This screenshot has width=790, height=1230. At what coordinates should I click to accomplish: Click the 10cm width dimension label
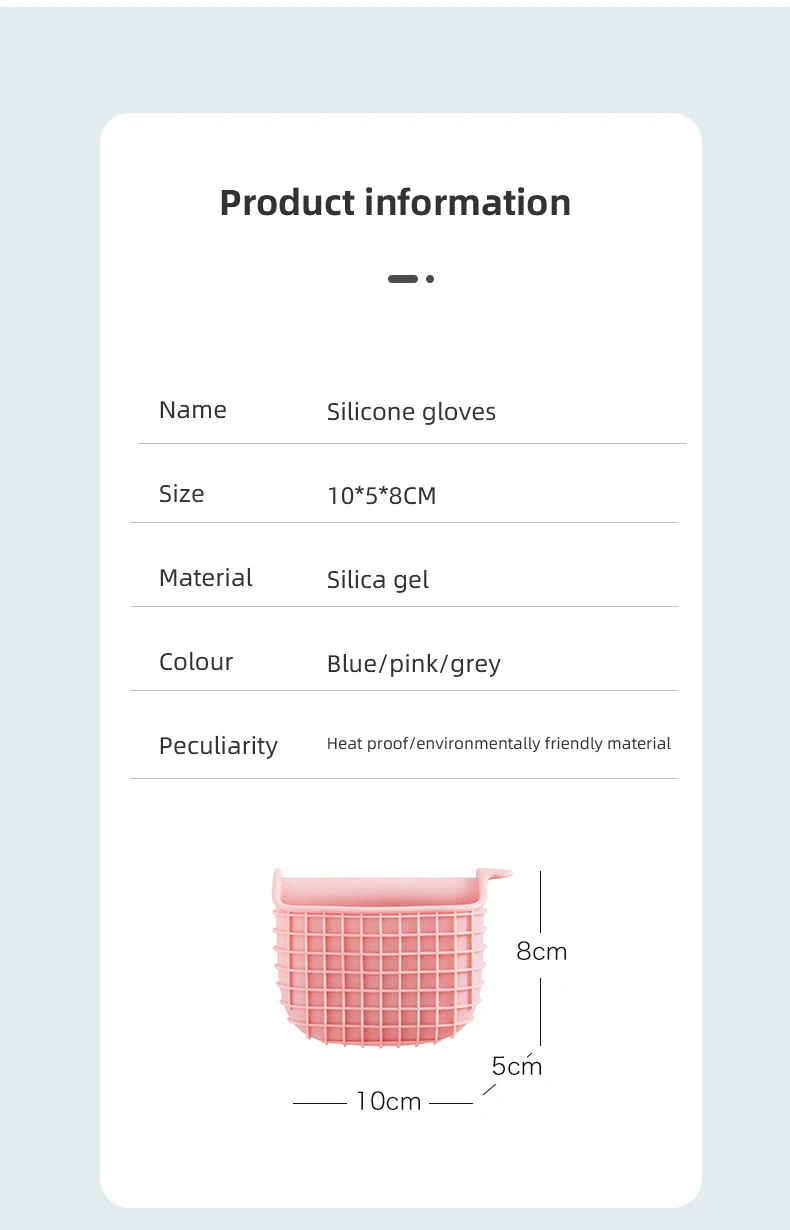(389, 1102)
